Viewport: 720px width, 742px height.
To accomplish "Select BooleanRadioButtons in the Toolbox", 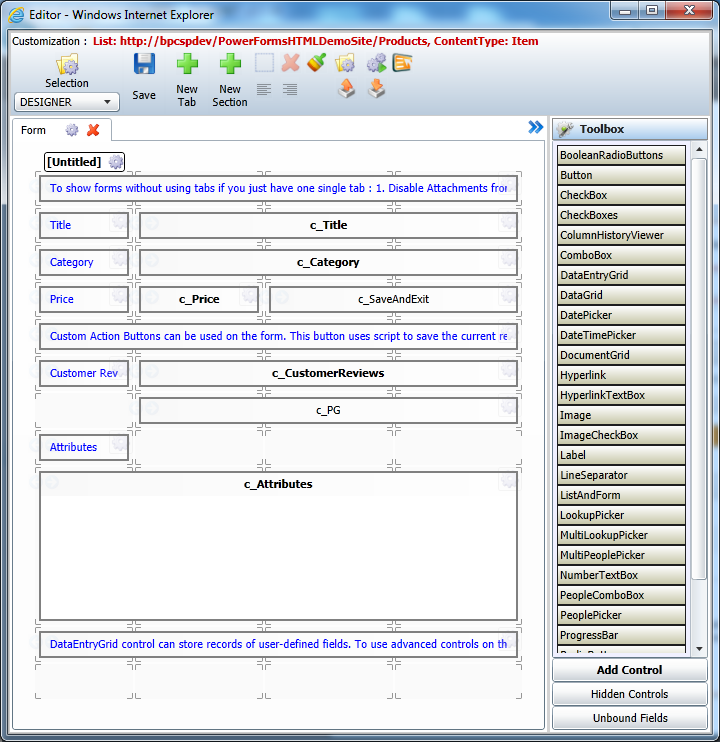I will click(622, 155).
